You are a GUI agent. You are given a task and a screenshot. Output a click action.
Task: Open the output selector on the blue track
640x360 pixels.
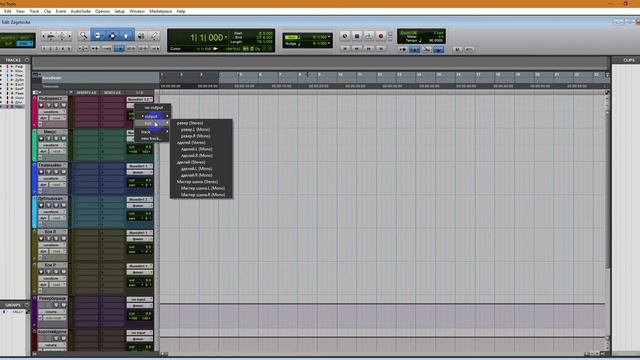pos(140,172)
